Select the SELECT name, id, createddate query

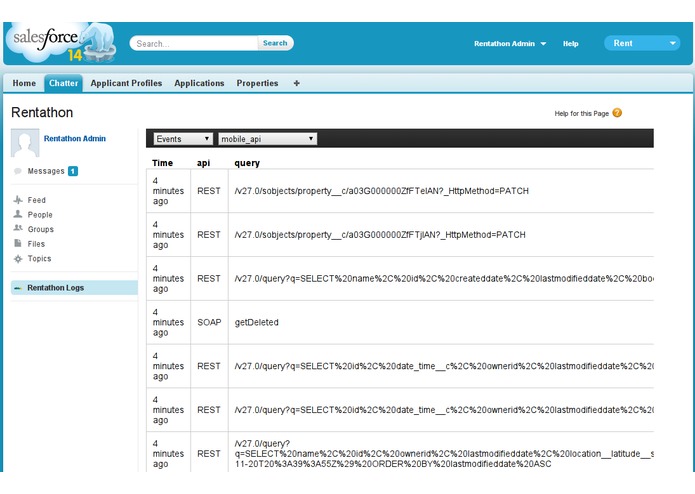tap(444, 279)
